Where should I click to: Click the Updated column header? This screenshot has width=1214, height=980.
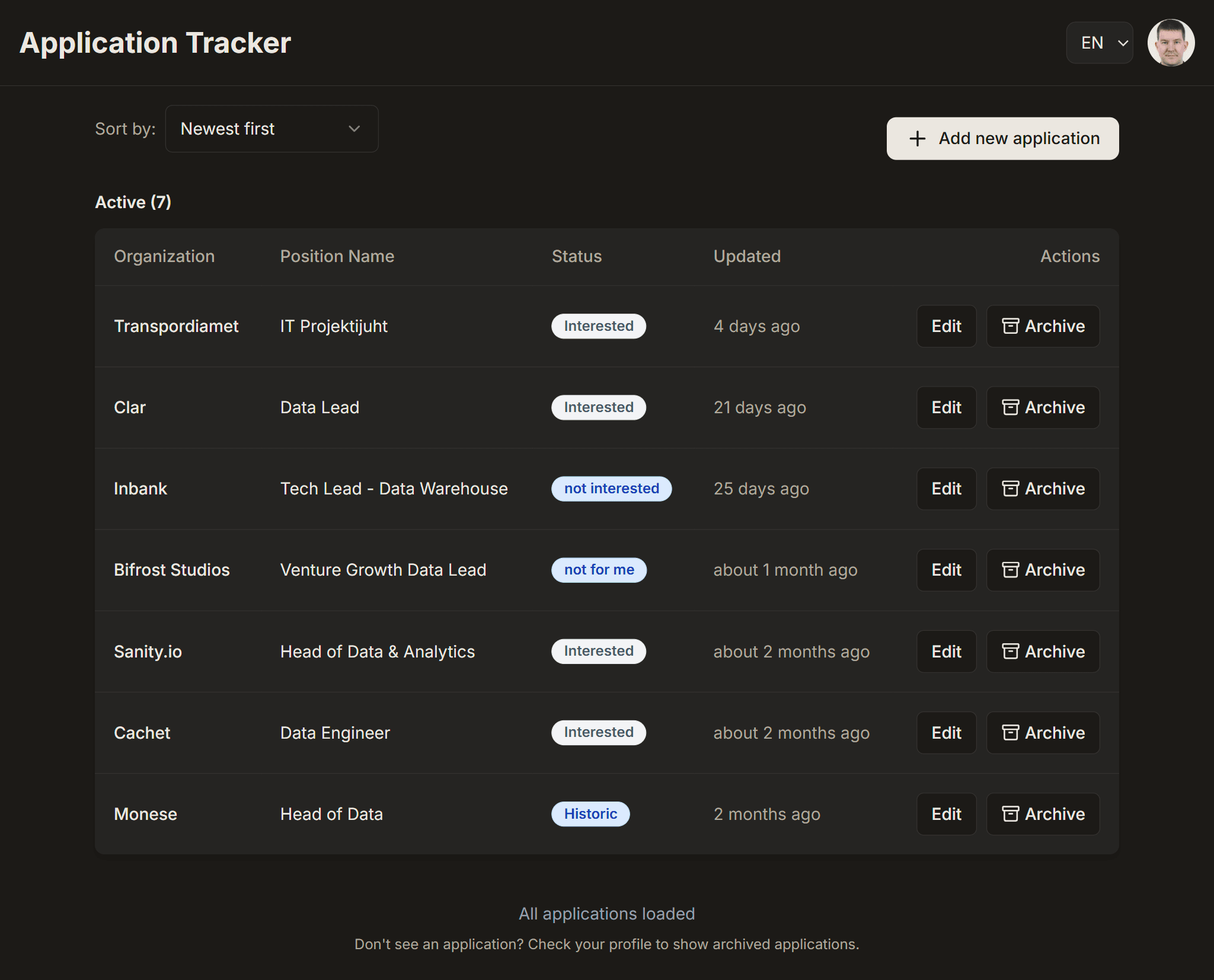tap(747, 256)
